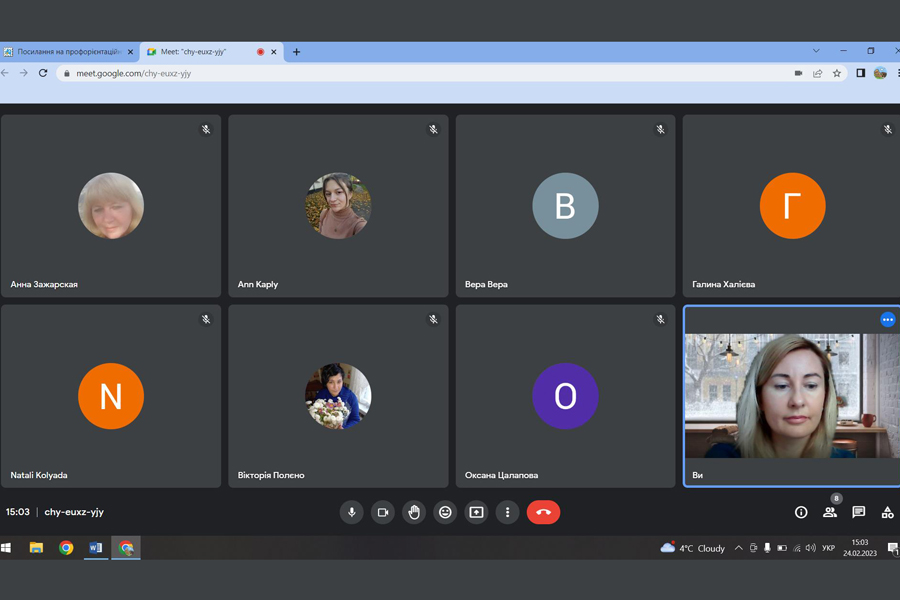
Task: Close the Посилання на профорієнтацій tab
Action: 130,52
